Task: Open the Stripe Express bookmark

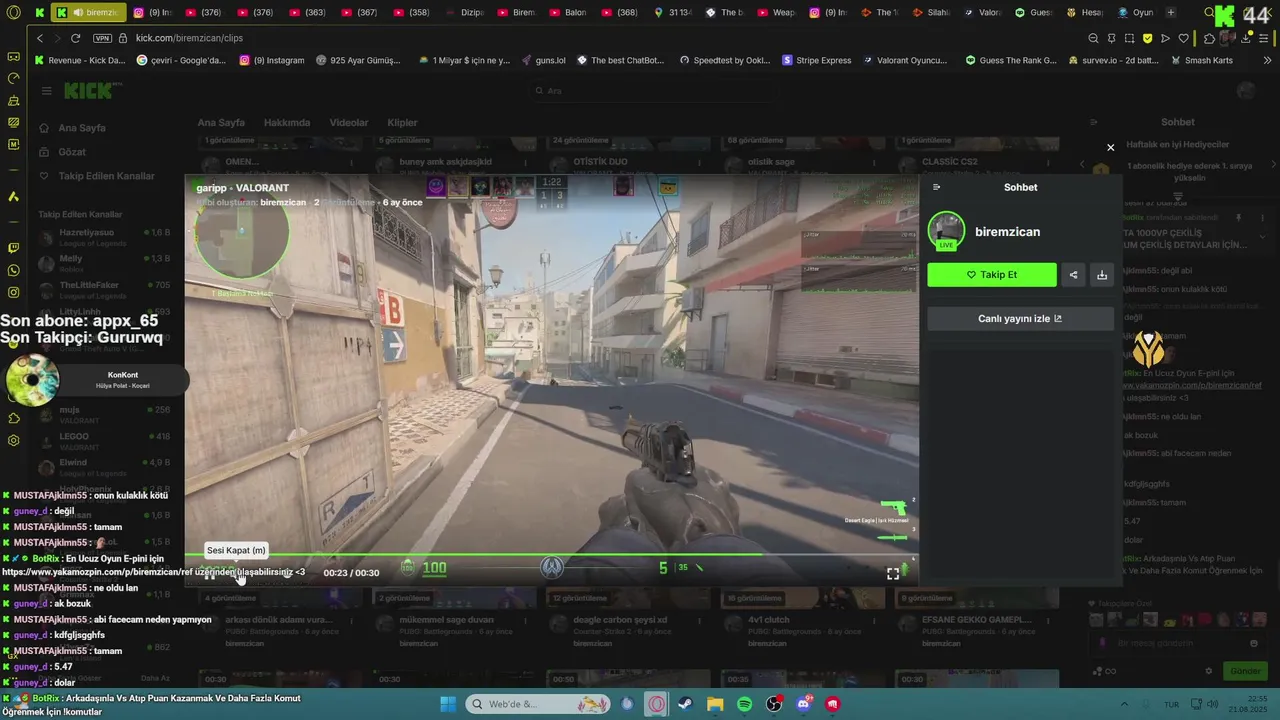Action: pos(816,60)
